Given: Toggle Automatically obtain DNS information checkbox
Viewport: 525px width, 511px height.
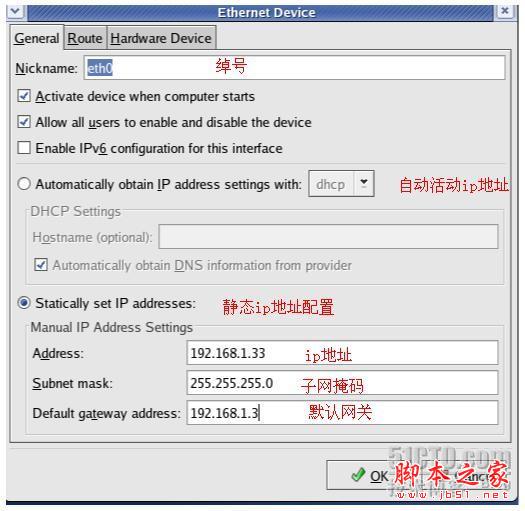Looking at the screenshot, I should tap(41, 265).
